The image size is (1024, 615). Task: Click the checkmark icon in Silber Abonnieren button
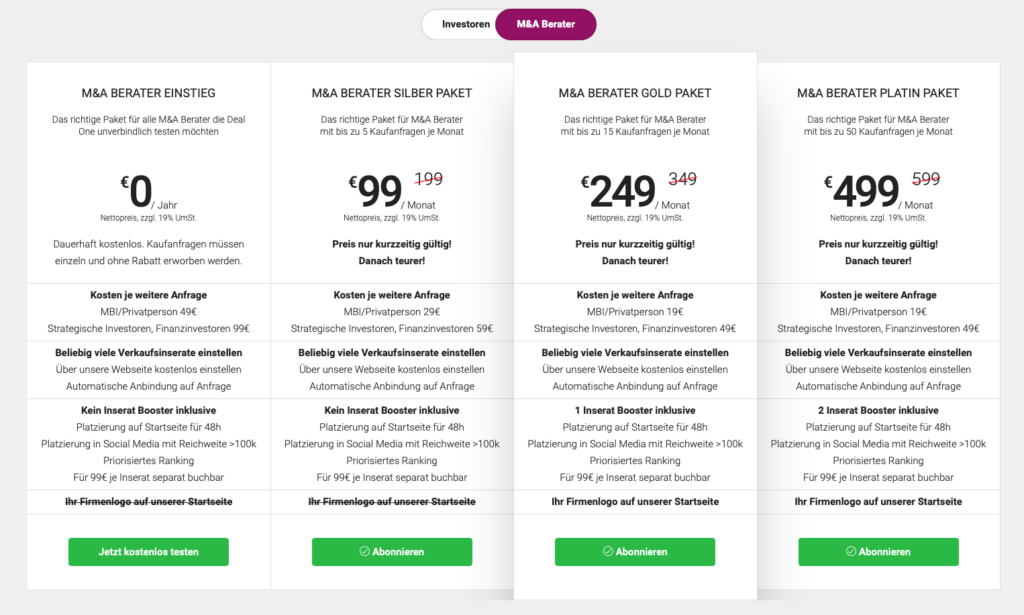click(x=364, y=552)
